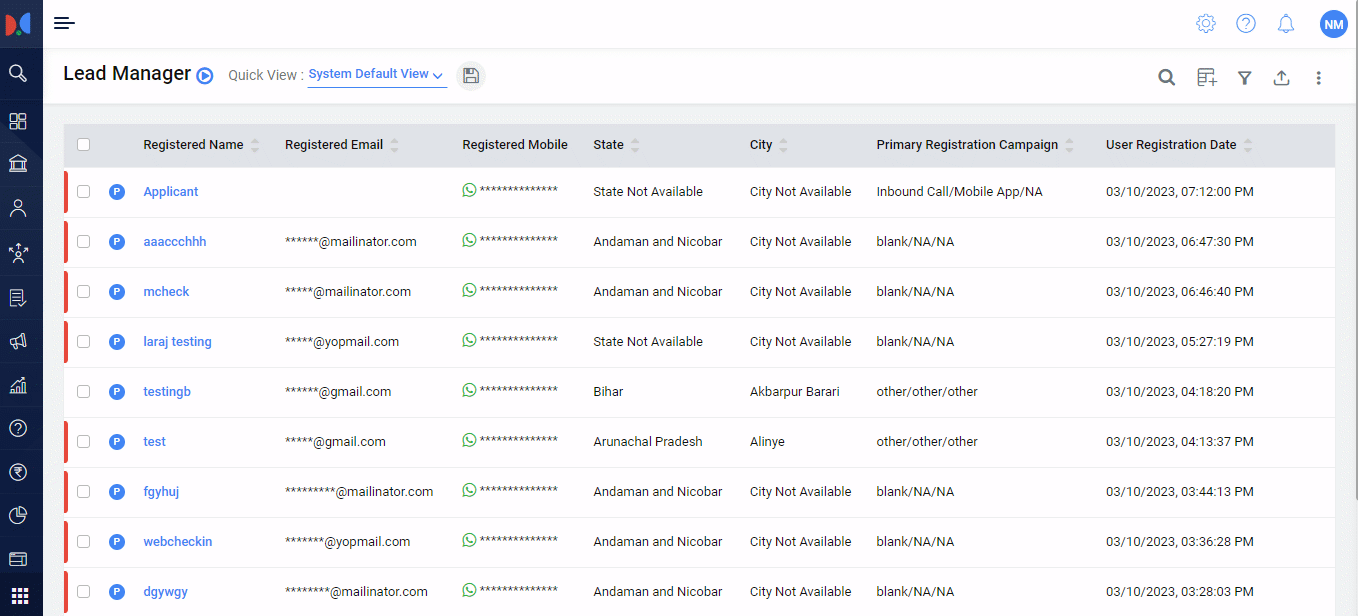Open the three-dot more options menu
The height and width of the screenshot is (616, 1358).
point(1319,77)
